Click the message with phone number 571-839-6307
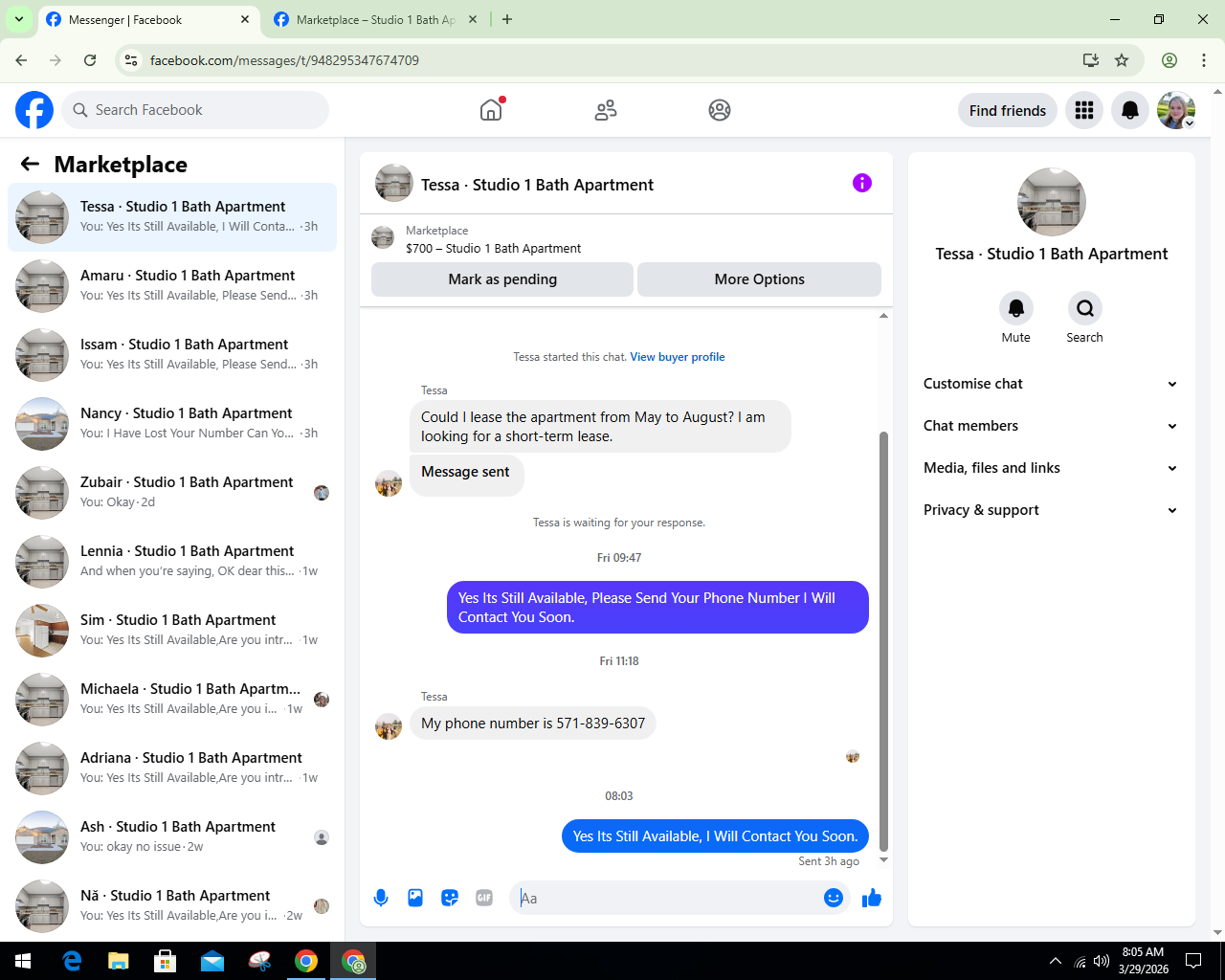The image size is (1225, 980). [x=533, y=724]
